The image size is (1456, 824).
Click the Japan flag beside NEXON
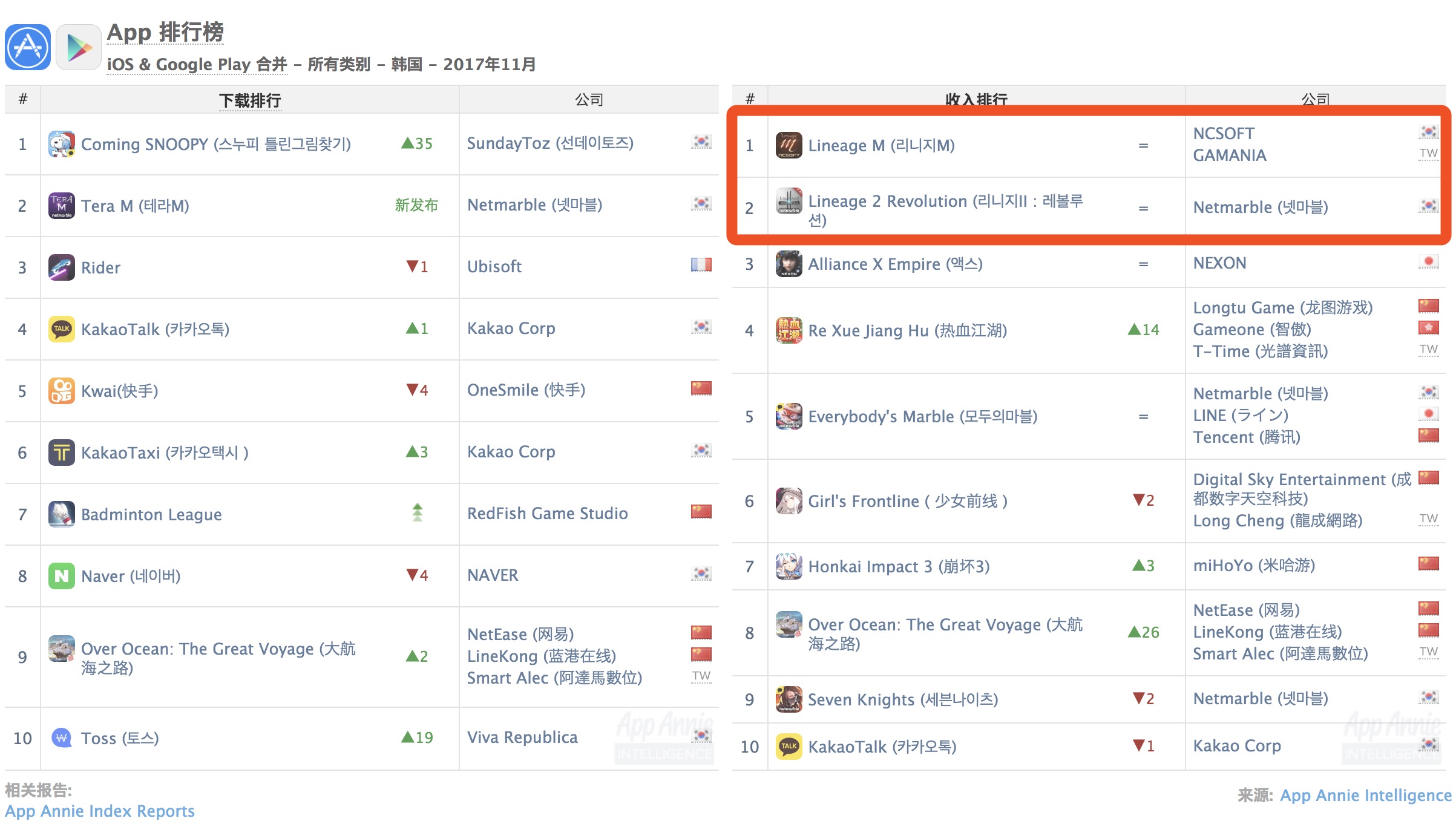1429,261
